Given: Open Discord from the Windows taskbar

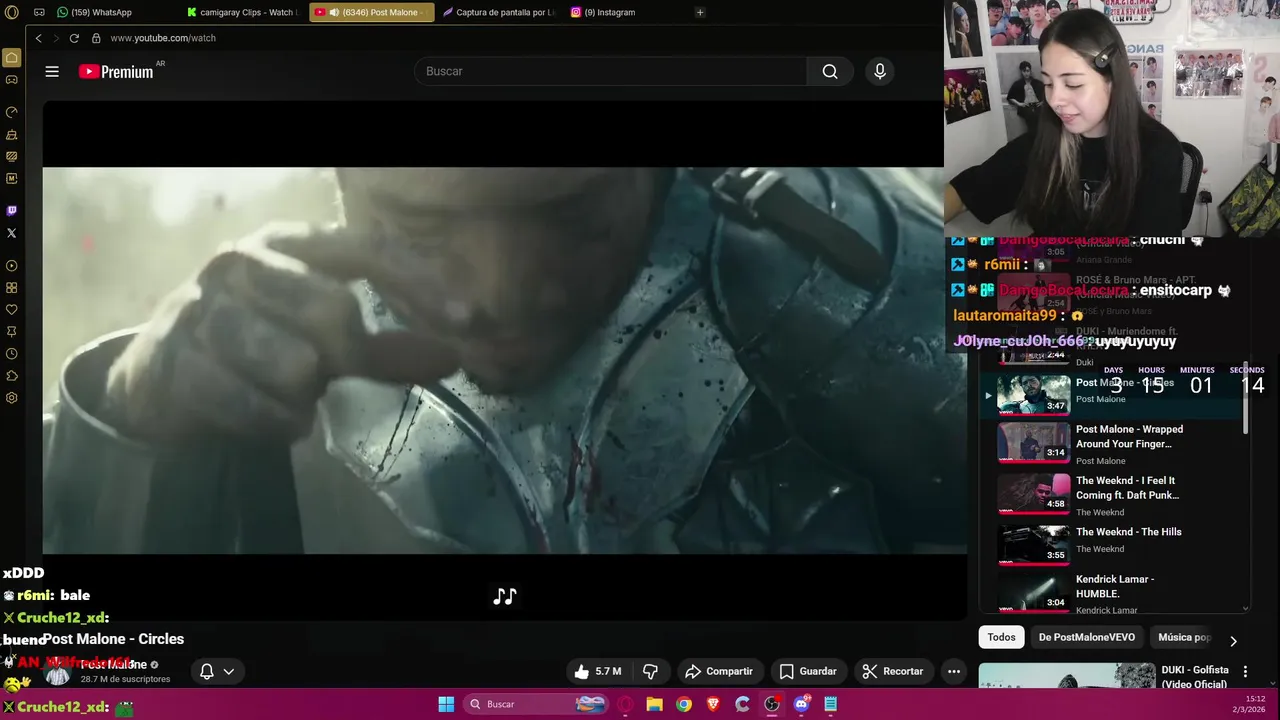Looking at the screenshot, I should point(801,704).
